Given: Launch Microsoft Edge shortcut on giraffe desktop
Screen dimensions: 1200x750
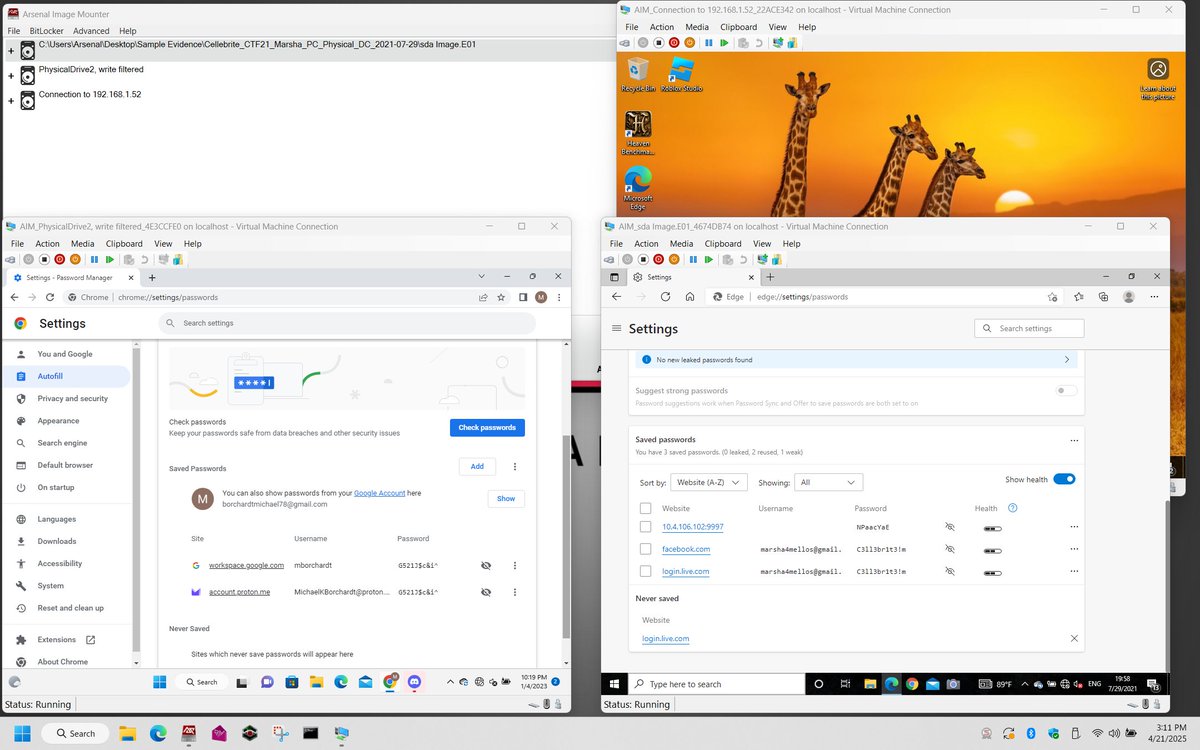Looking at the screenshot, I should pos(638,189).
